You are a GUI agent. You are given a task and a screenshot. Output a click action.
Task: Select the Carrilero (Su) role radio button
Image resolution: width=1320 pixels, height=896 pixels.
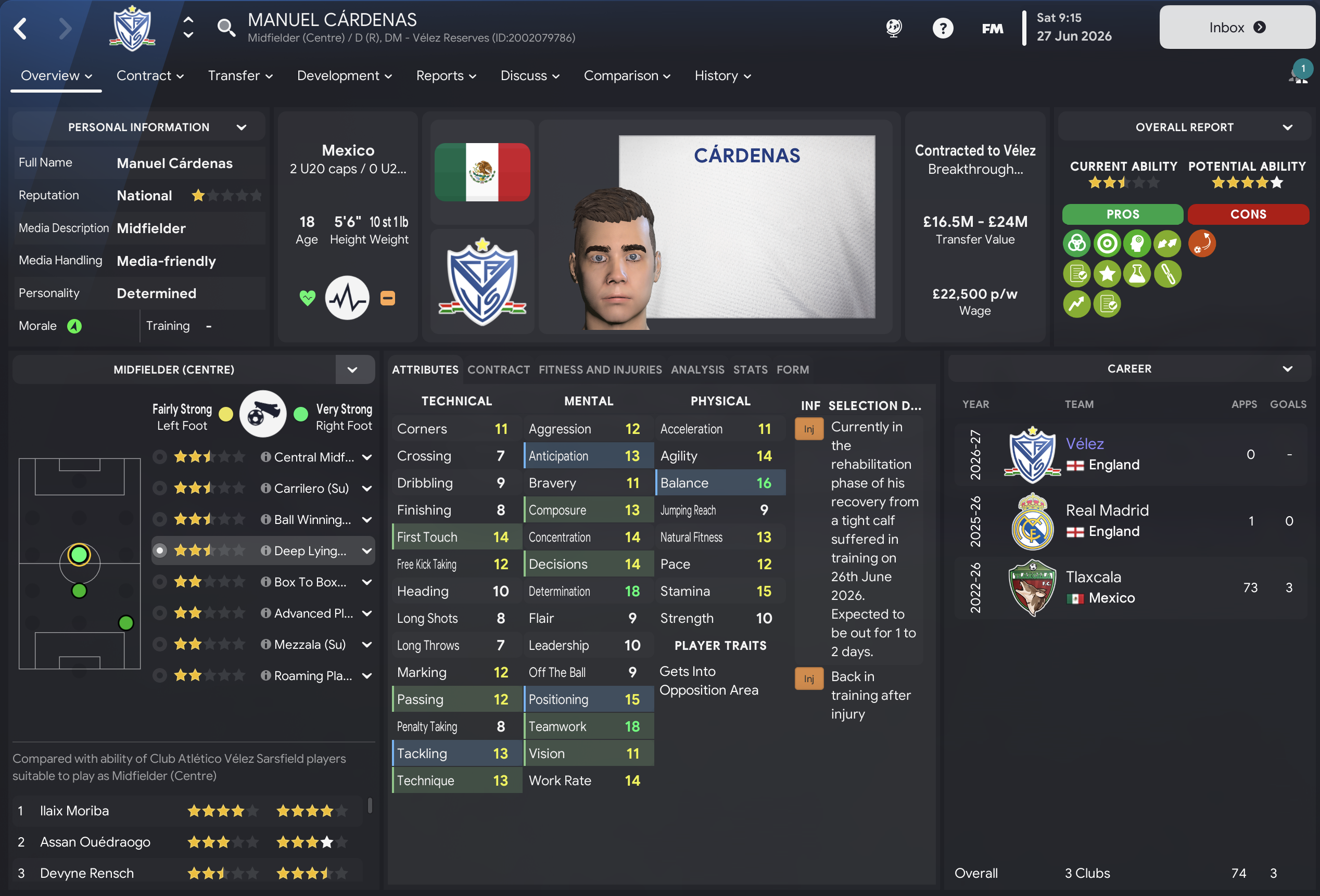[x=160, y=488]
